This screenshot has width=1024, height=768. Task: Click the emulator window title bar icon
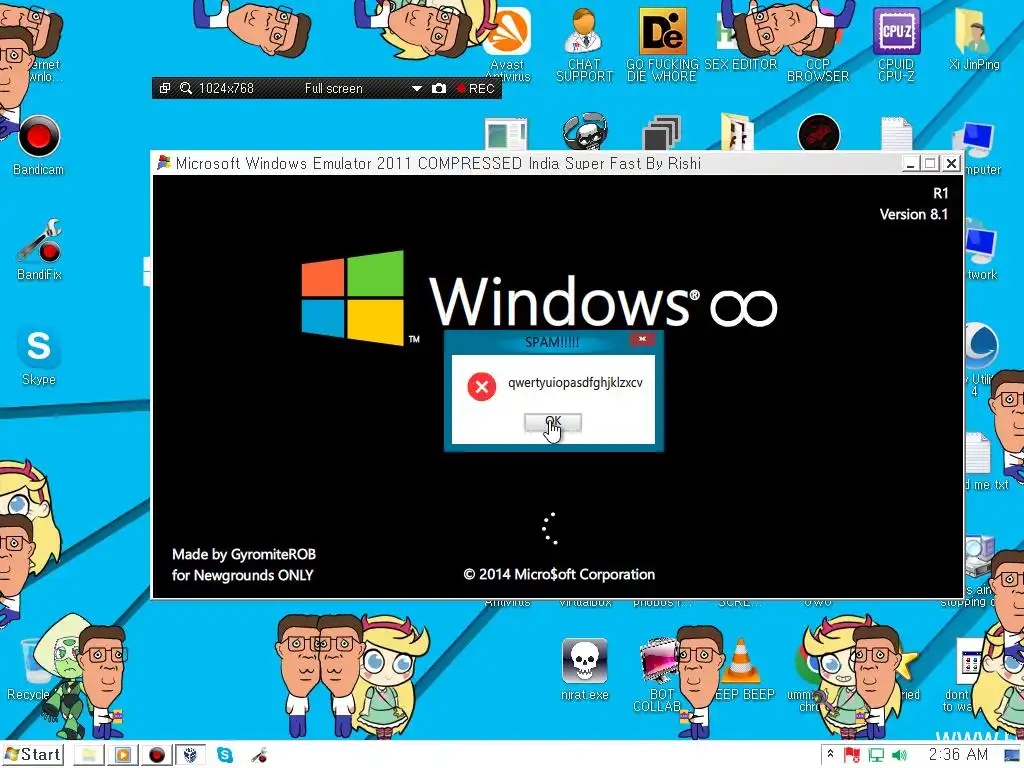[163, 163]
